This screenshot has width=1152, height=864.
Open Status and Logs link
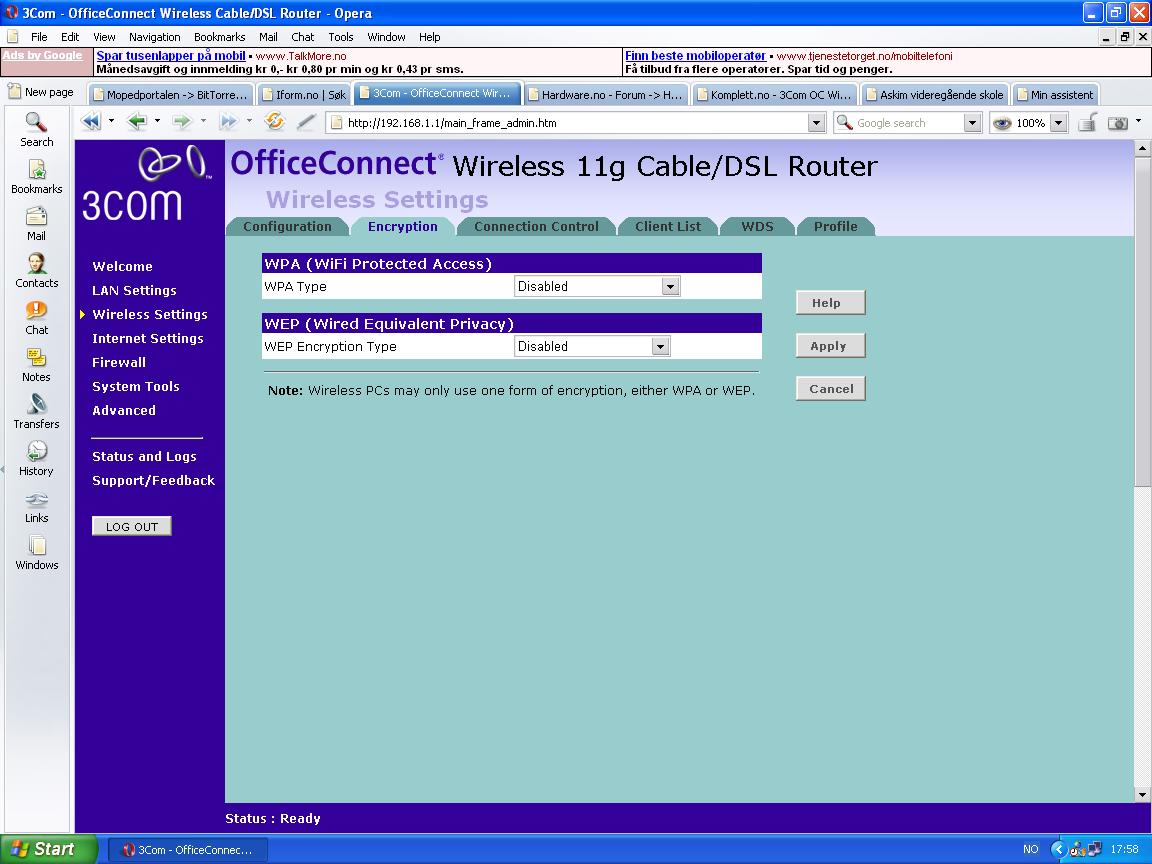tap(144, 456)
